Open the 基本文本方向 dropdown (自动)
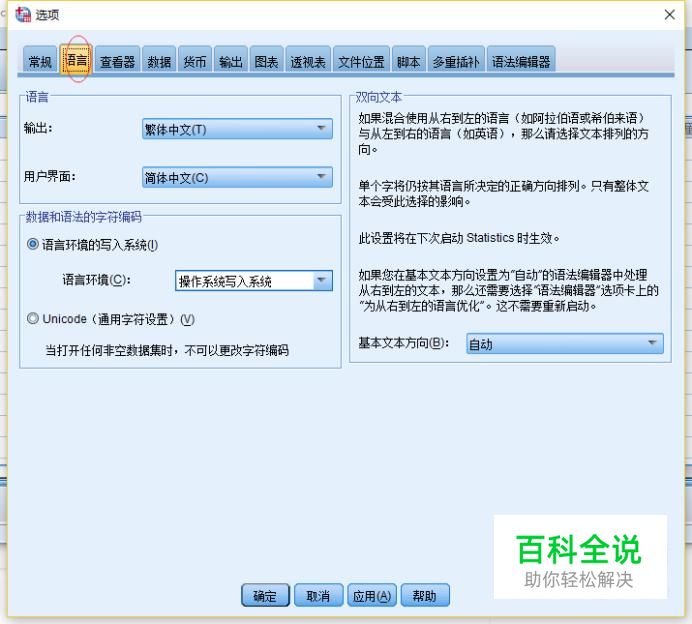Screen dimensions: 692x624 coord(564,343)
